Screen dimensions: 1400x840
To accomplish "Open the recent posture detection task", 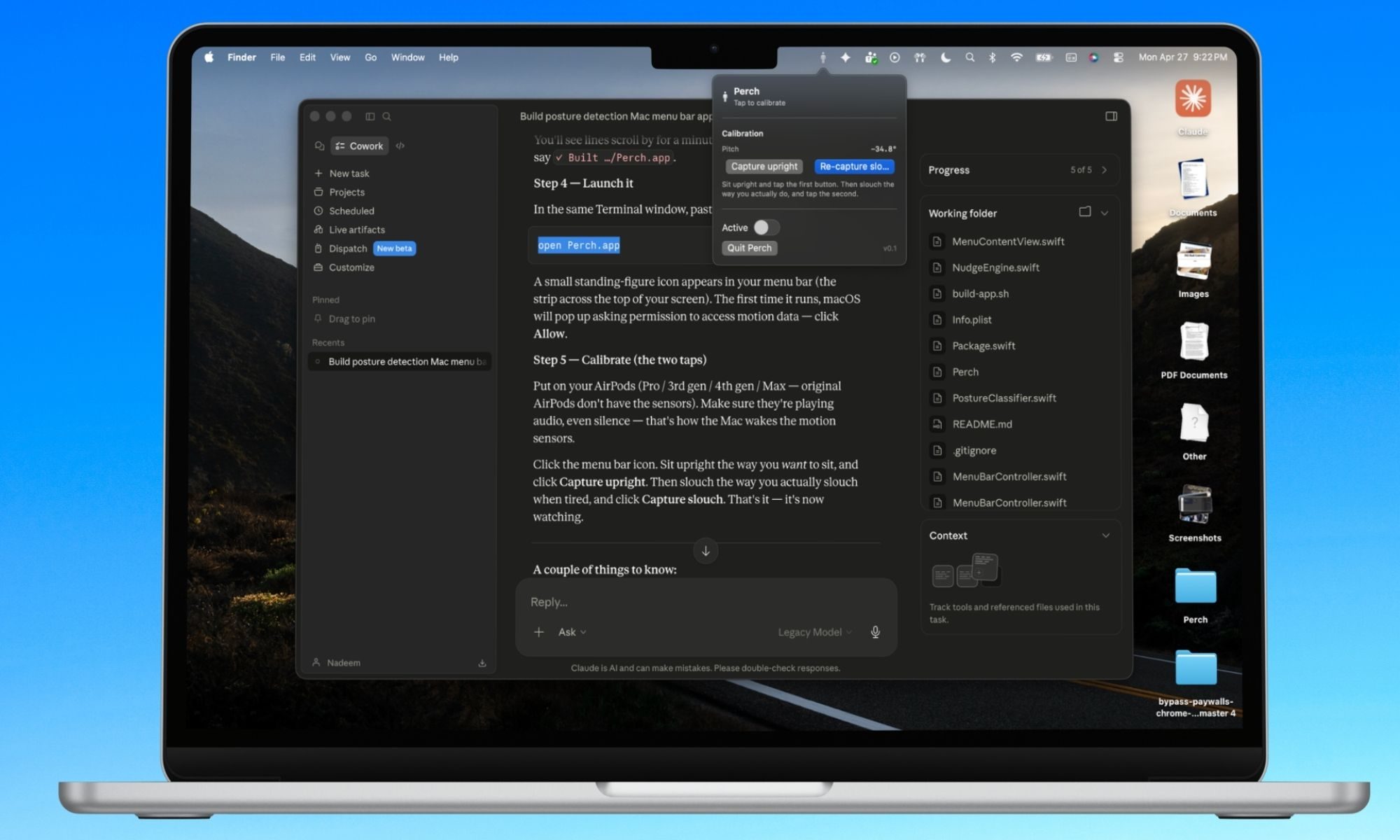I will coord(400,361).
